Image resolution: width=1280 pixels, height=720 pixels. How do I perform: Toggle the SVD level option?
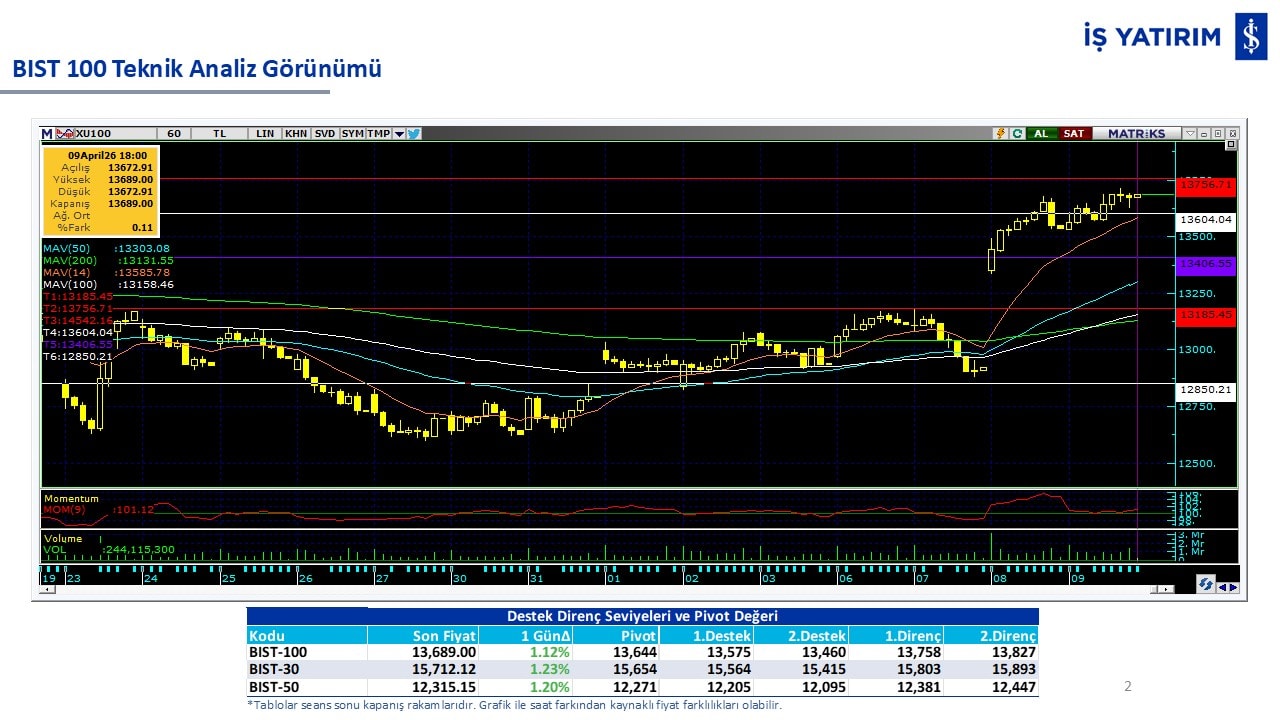[325, 133]
